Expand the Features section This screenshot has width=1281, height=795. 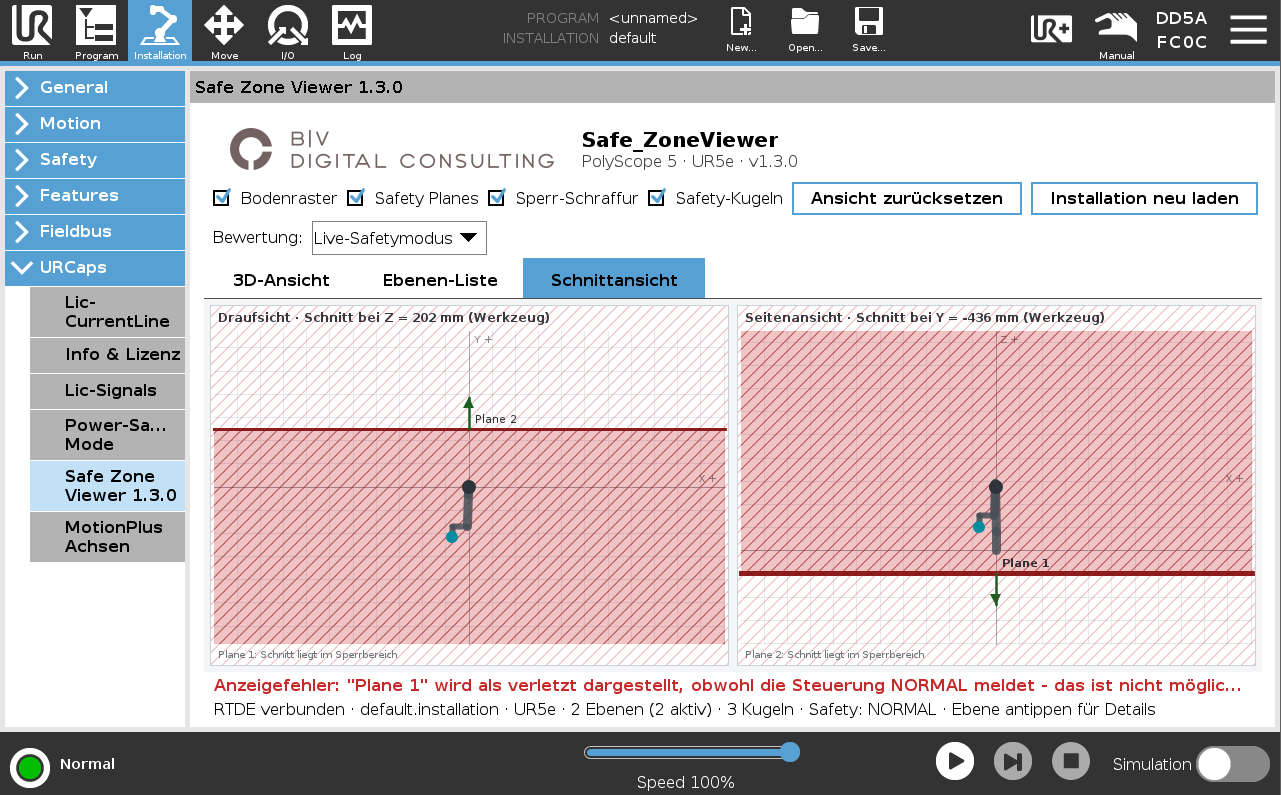click(95, 196)
